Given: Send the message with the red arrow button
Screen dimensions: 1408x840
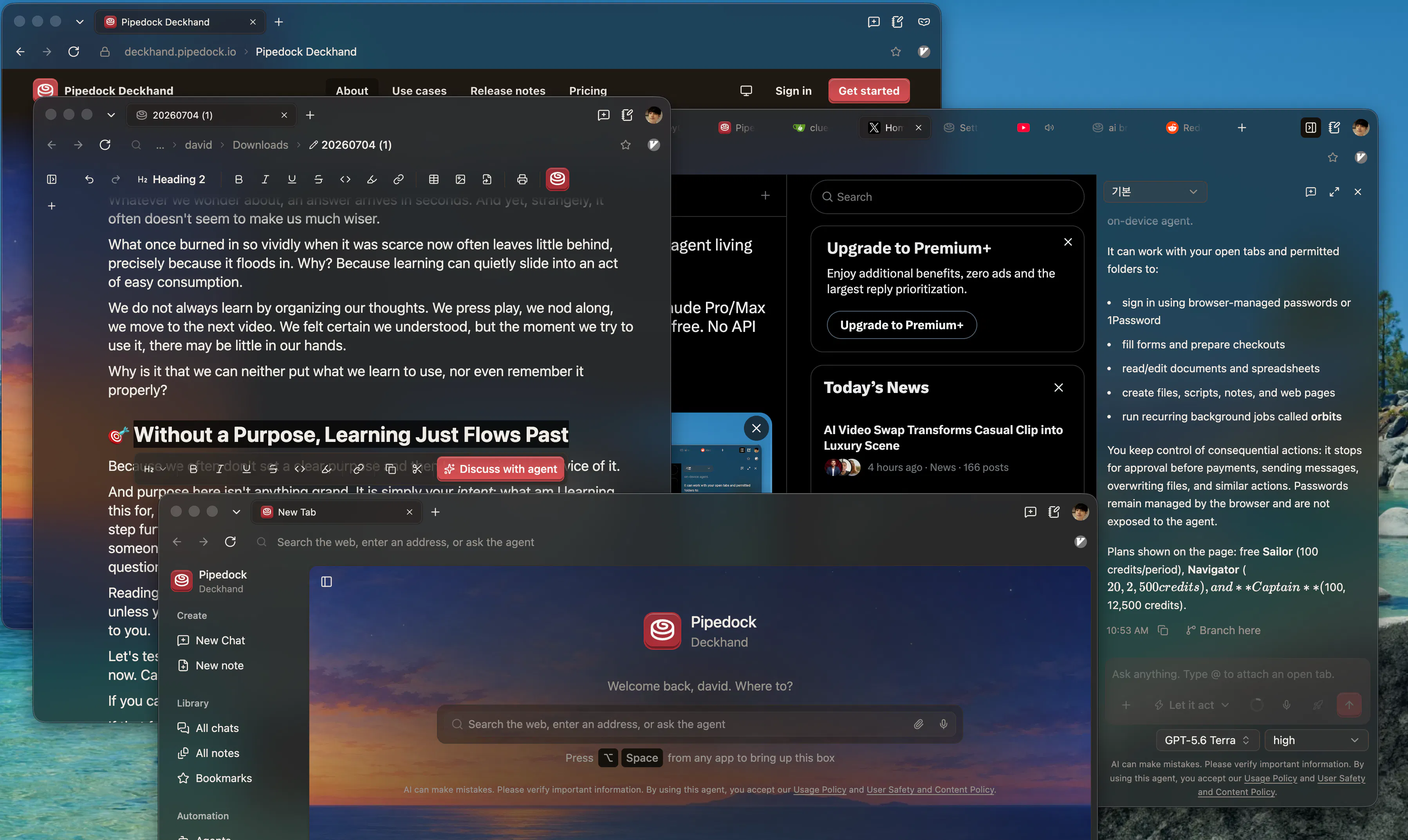Looking at the screenshot, I should coord(1349,705).
